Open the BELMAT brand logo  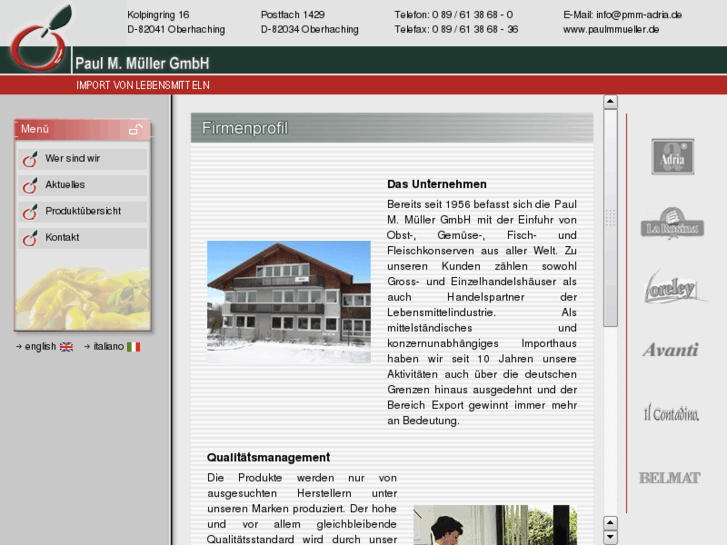click(x=670, y=478)
